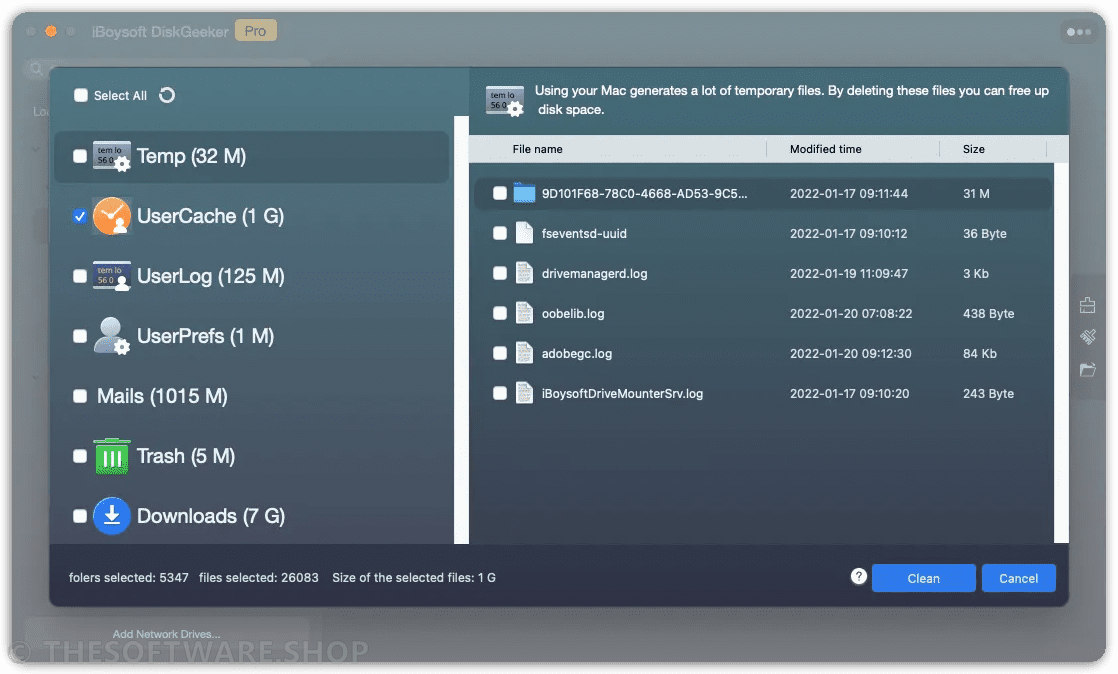
Task: Click Add Network Drives in background window
Action: pyautogui.click(x=166, y=633)
